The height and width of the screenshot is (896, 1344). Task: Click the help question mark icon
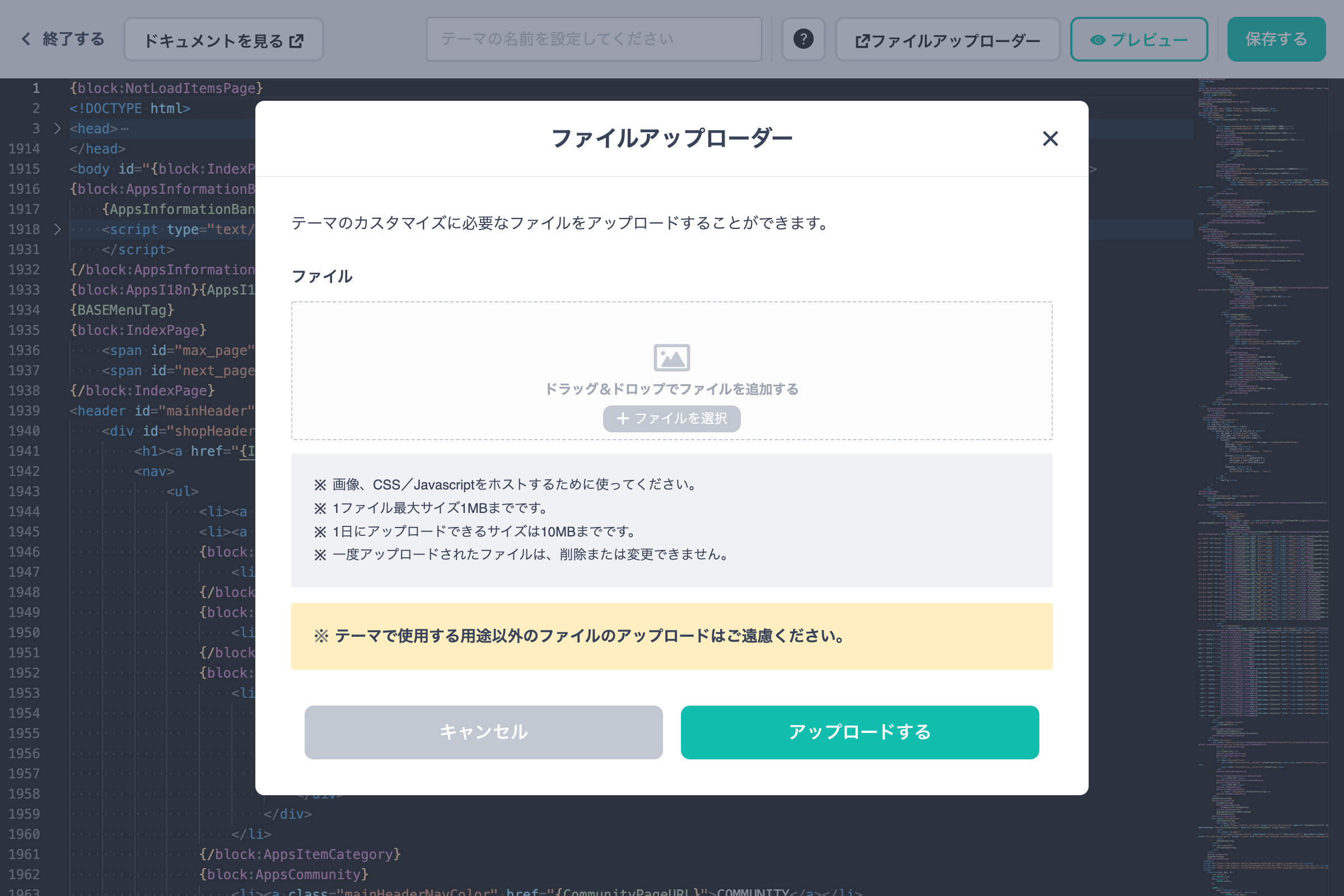[x=803, y=39]
